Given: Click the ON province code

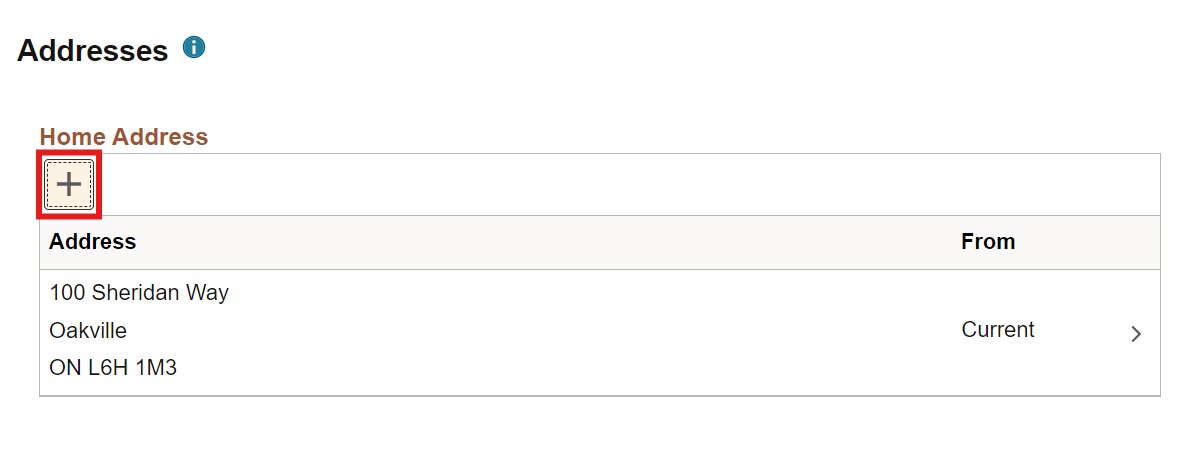Looking at the screenshot, I should pyautogui.click(x=61, y=367).
